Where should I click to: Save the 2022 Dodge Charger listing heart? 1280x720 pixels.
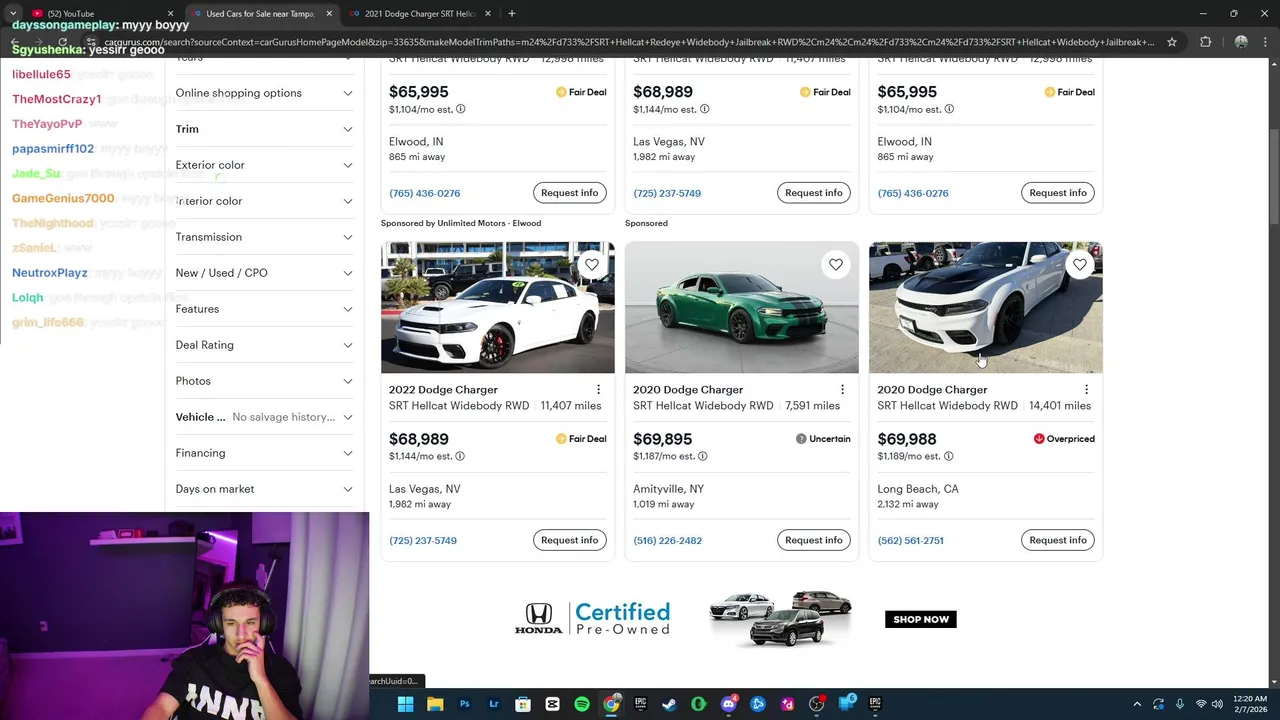[x=592, y=265]
